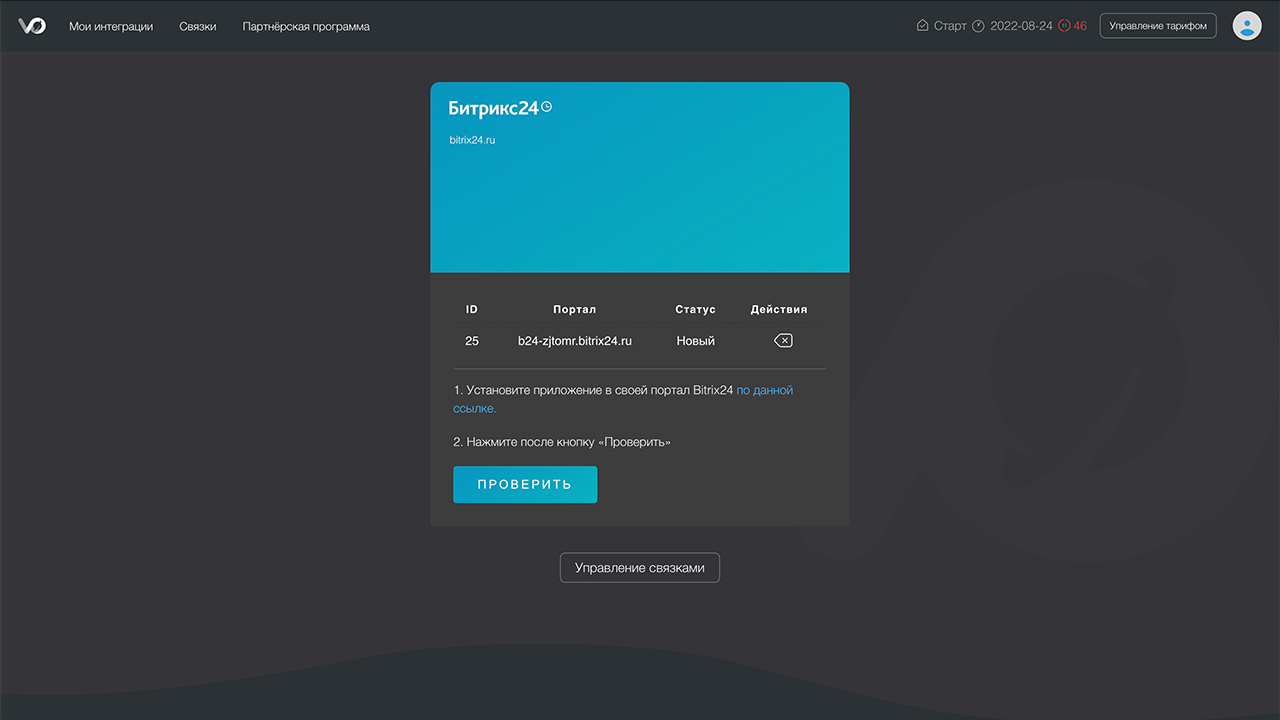Click the ПРОВЕРИТЬ button
This screenshot has width=1280, height=720.
click(525, 485)
